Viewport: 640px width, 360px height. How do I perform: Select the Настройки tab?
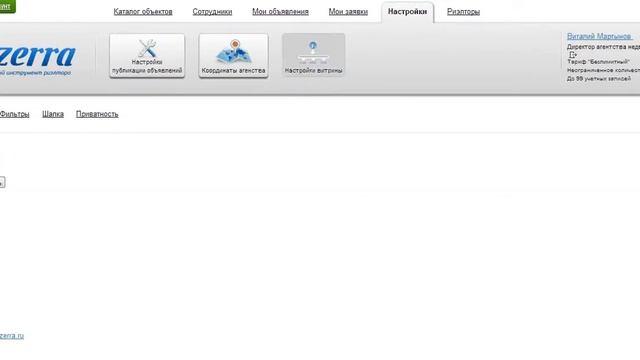click(407, 12)
